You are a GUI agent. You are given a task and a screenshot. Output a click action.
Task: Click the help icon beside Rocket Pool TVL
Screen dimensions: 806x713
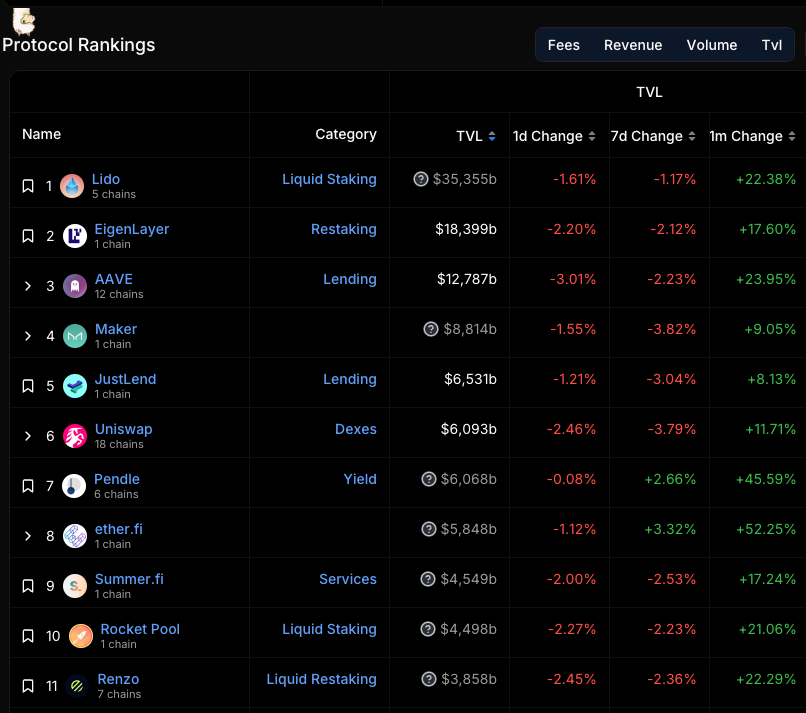[428, 629]
